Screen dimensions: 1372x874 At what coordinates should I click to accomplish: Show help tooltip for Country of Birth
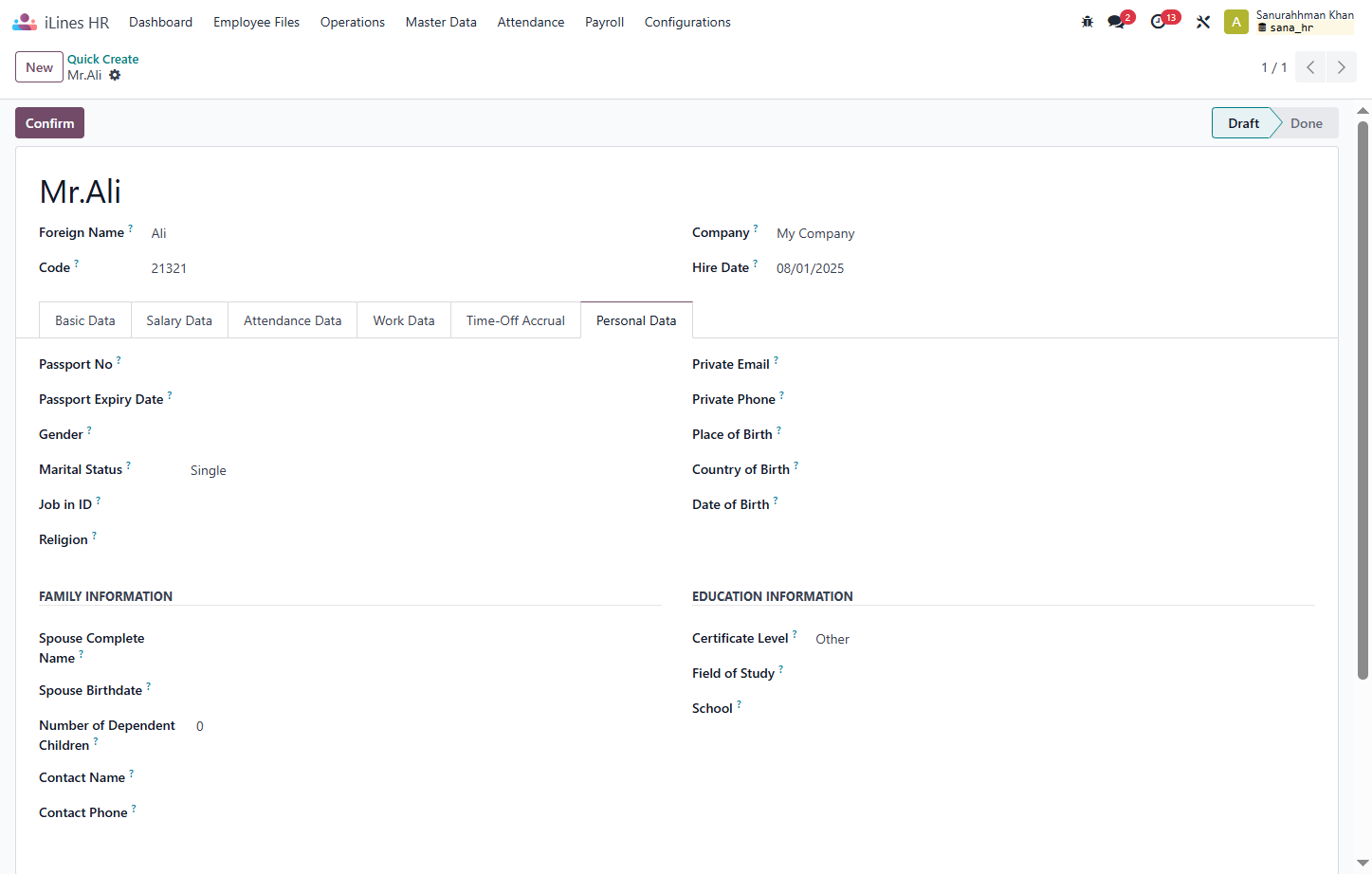(796, 464)
